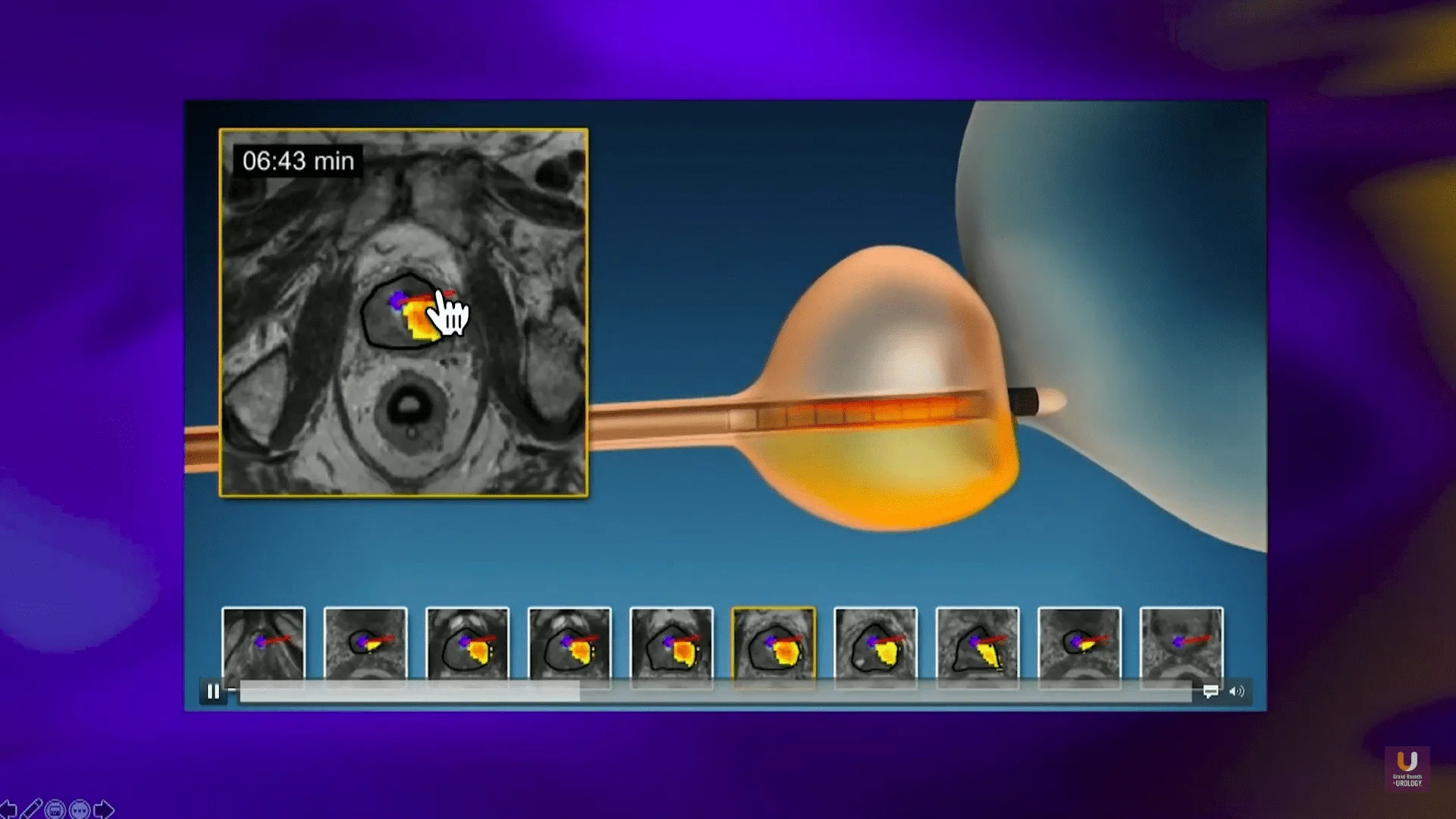
Task: Go back with the left arrow icon
Action: pos(9,810)
